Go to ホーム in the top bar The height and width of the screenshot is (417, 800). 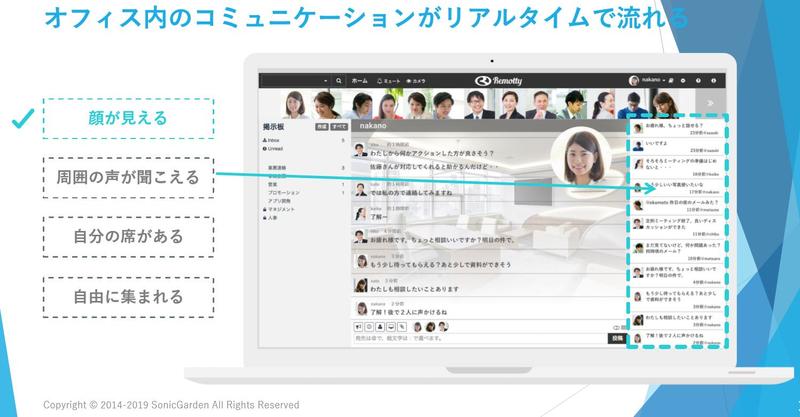pos(359,81)
